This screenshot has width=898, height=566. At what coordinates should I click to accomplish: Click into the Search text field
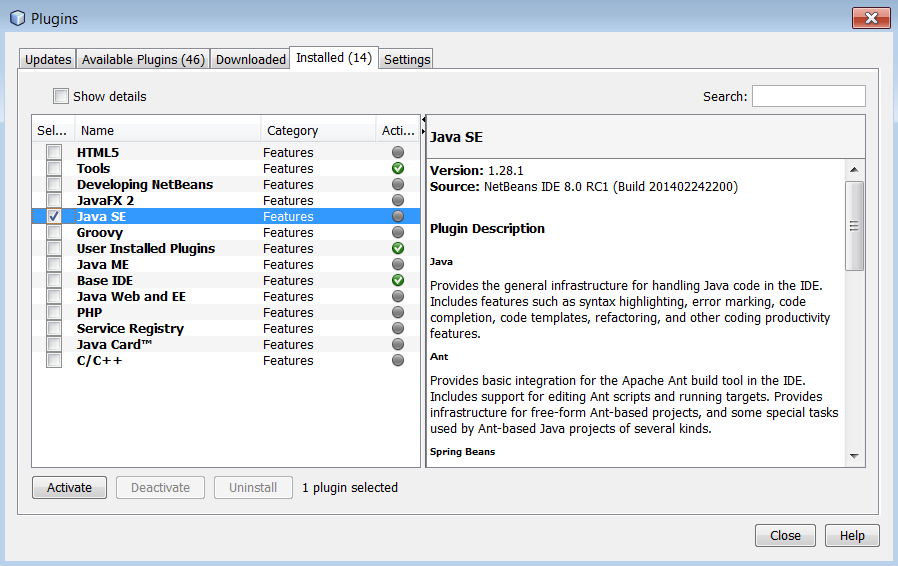(x=808, y=96)
